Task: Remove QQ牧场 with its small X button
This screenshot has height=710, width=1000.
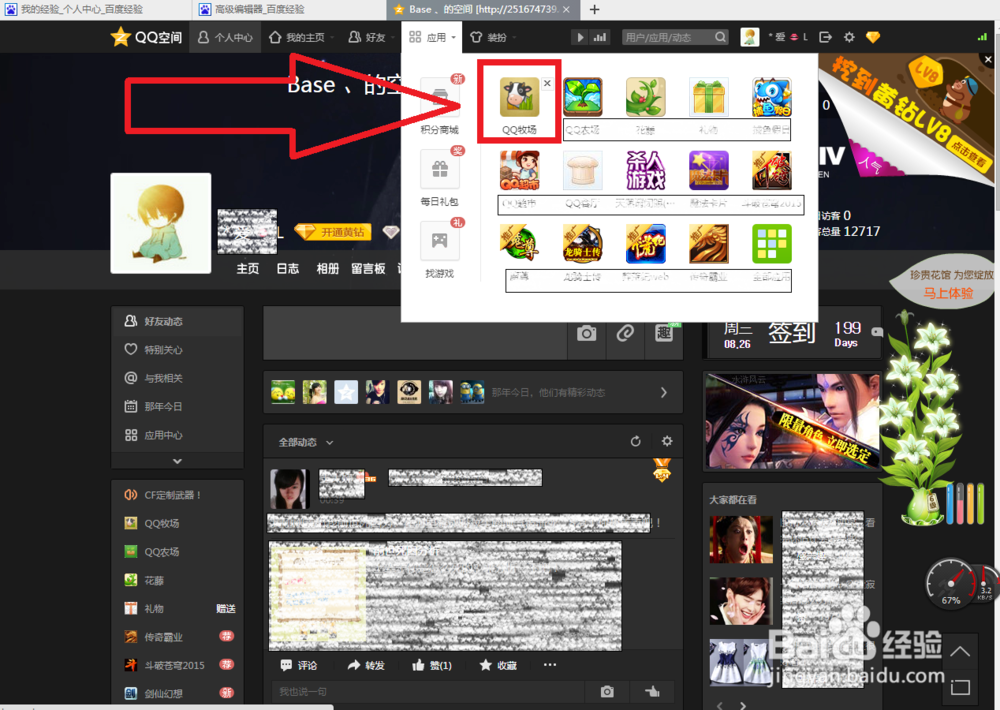Action: click(x=547, y=83)
